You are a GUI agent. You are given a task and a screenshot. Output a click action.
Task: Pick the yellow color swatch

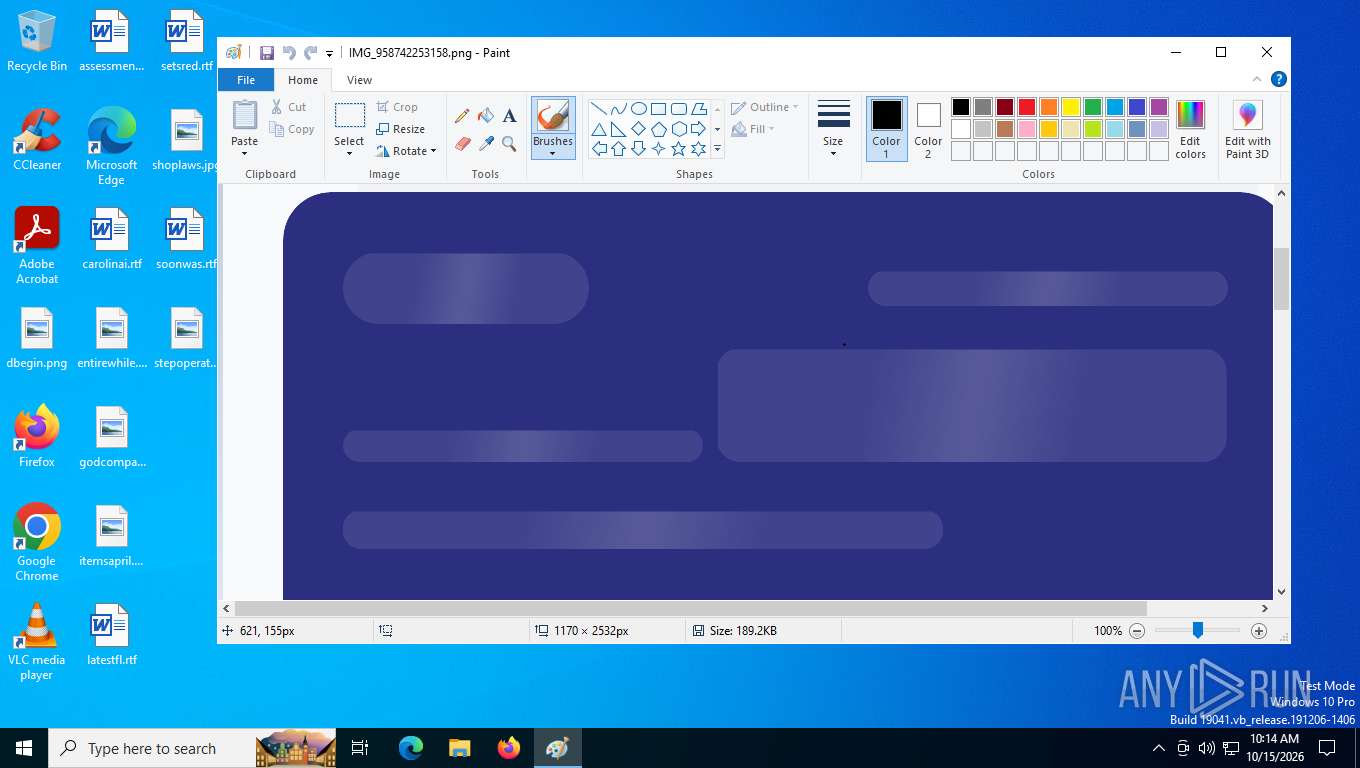[x=1071, y=107]
